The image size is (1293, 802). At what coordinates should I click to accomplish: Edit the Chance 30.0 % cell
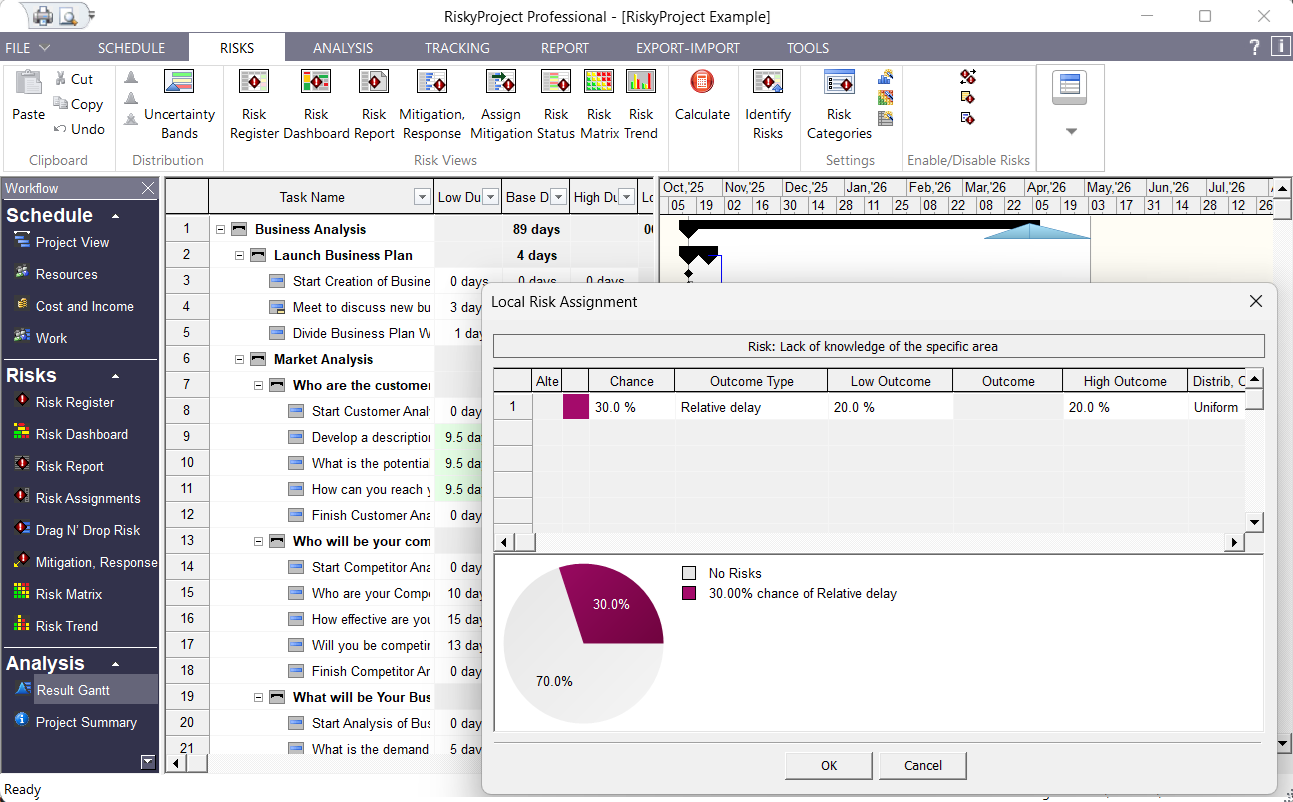coord(631,407)
